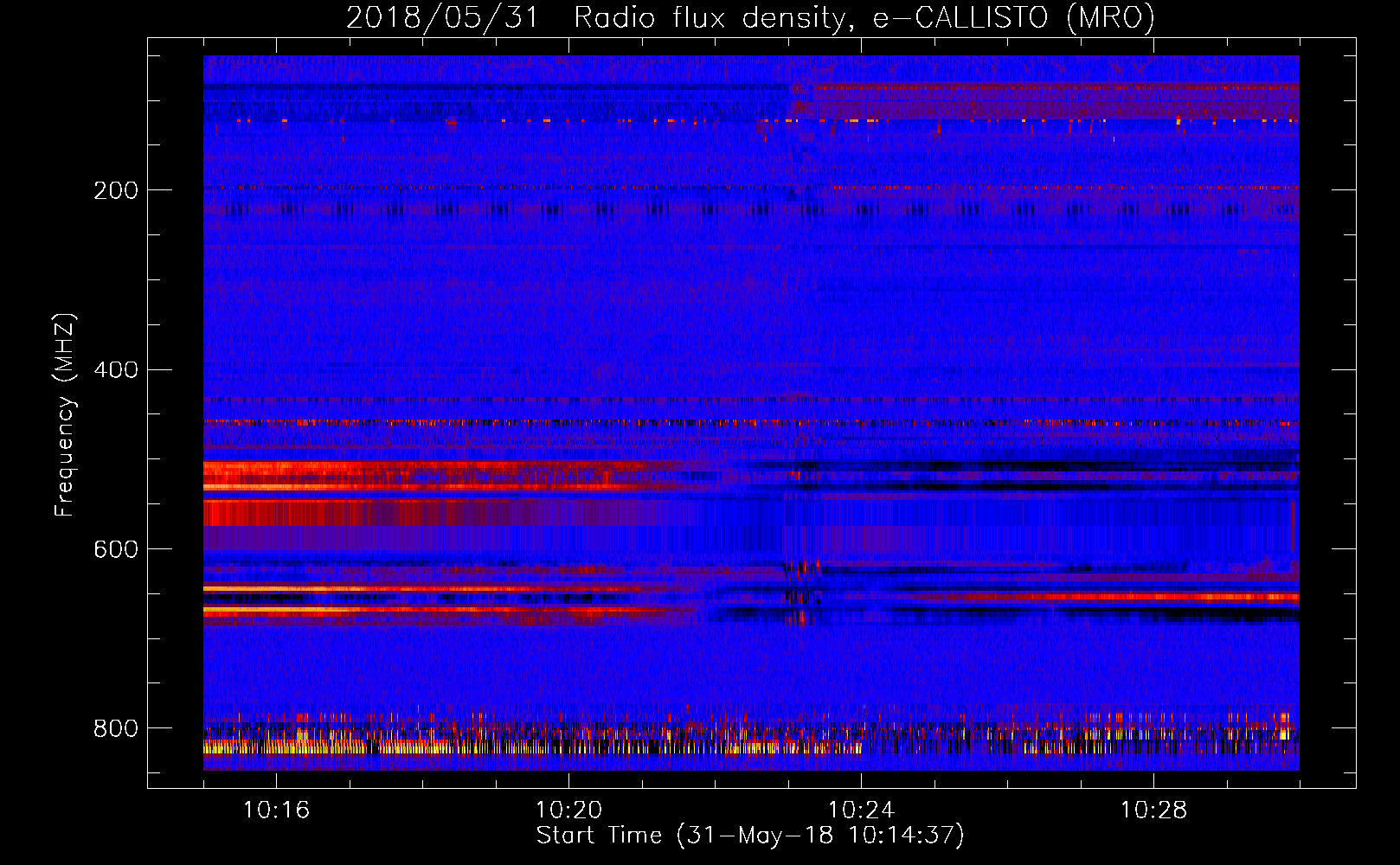Click the 400 frequency tick label
The width and height of the screenshot is (1400, 865).
[116, 370]
